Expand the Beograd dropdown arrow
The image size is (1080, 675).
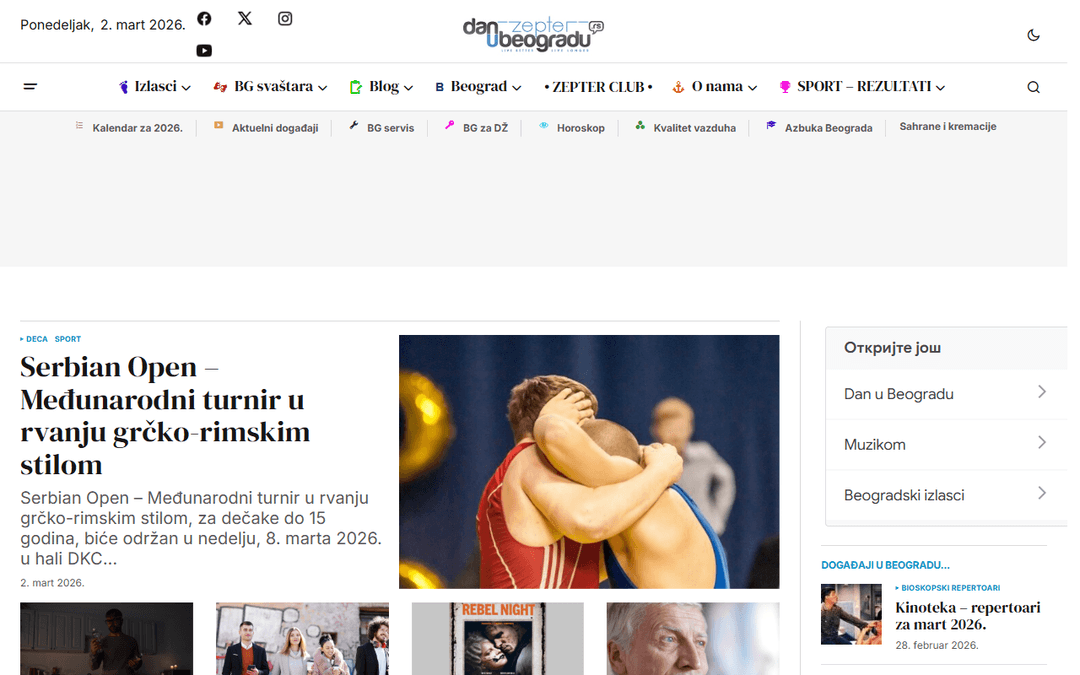coord(517,88)
